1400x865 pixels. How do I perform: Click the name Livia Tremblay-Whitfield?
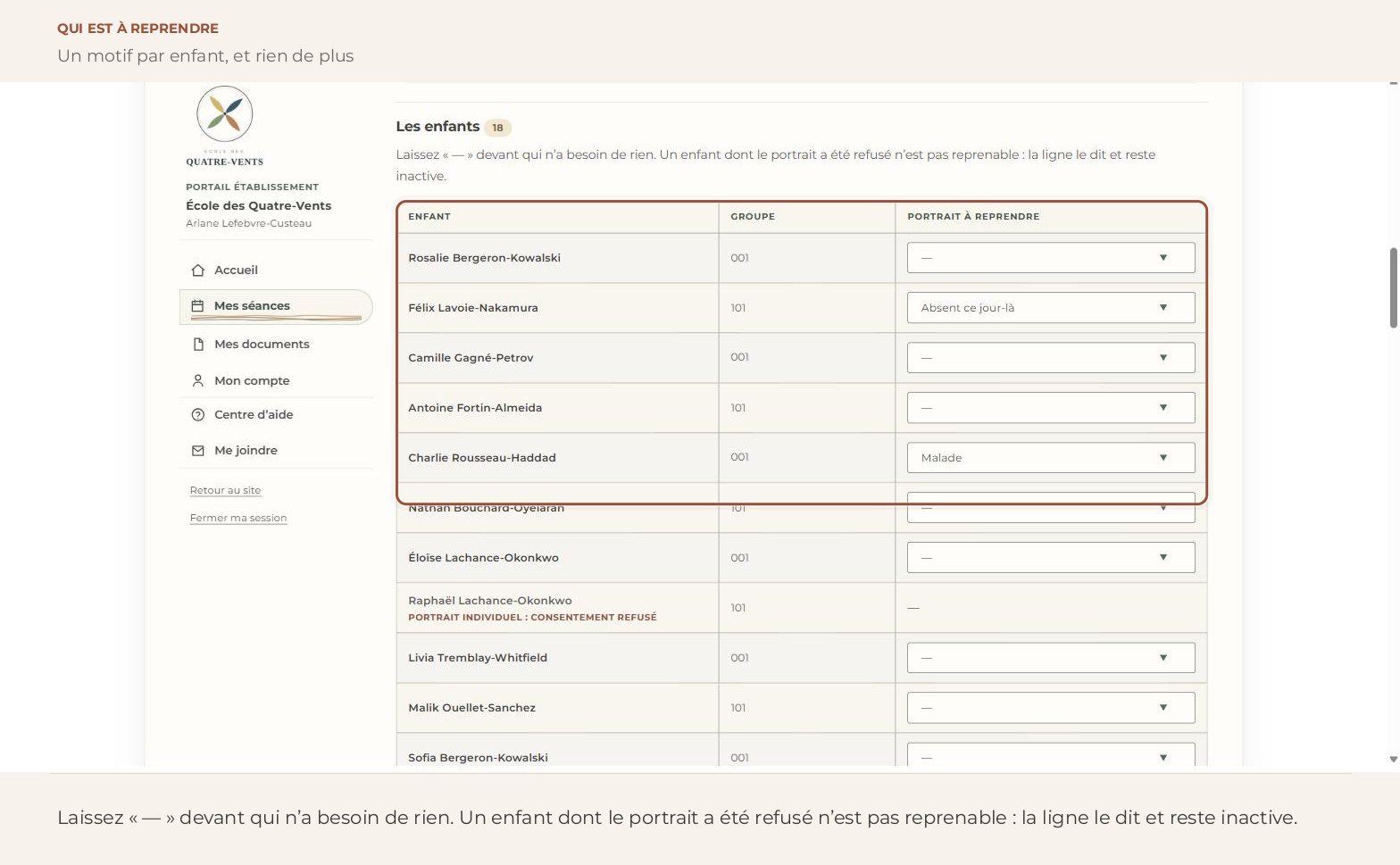[478, 658]
